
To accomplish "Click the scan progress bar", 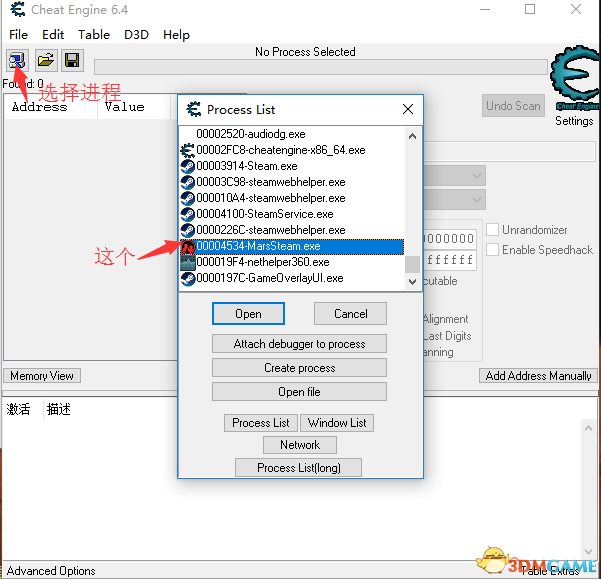I will pos(321,67).
